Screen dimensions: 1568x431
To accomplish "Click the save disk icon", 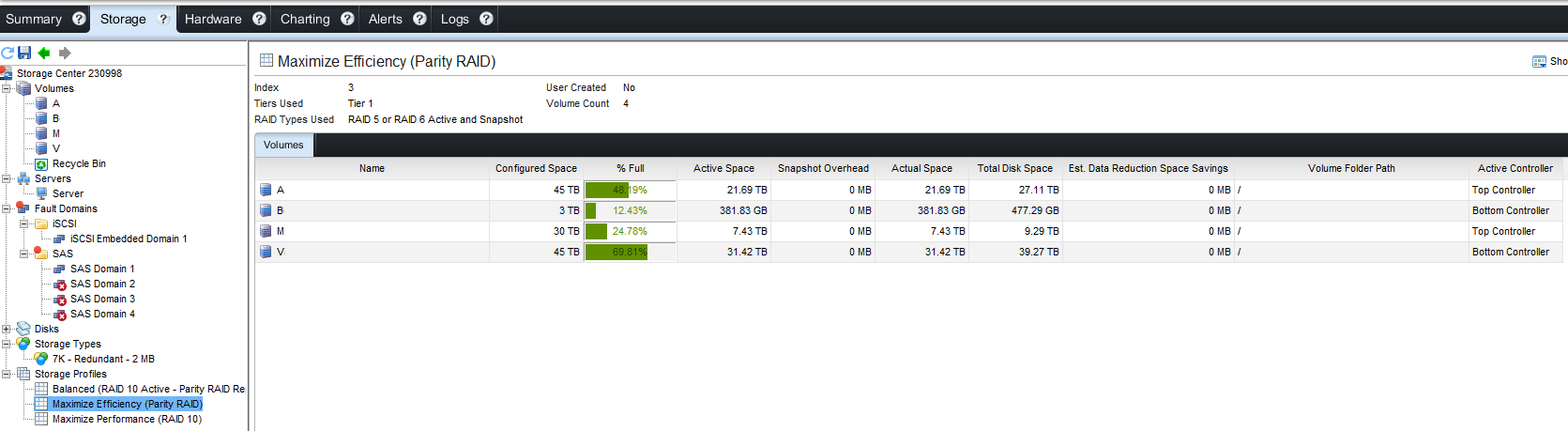I will (x=24, y=54).
